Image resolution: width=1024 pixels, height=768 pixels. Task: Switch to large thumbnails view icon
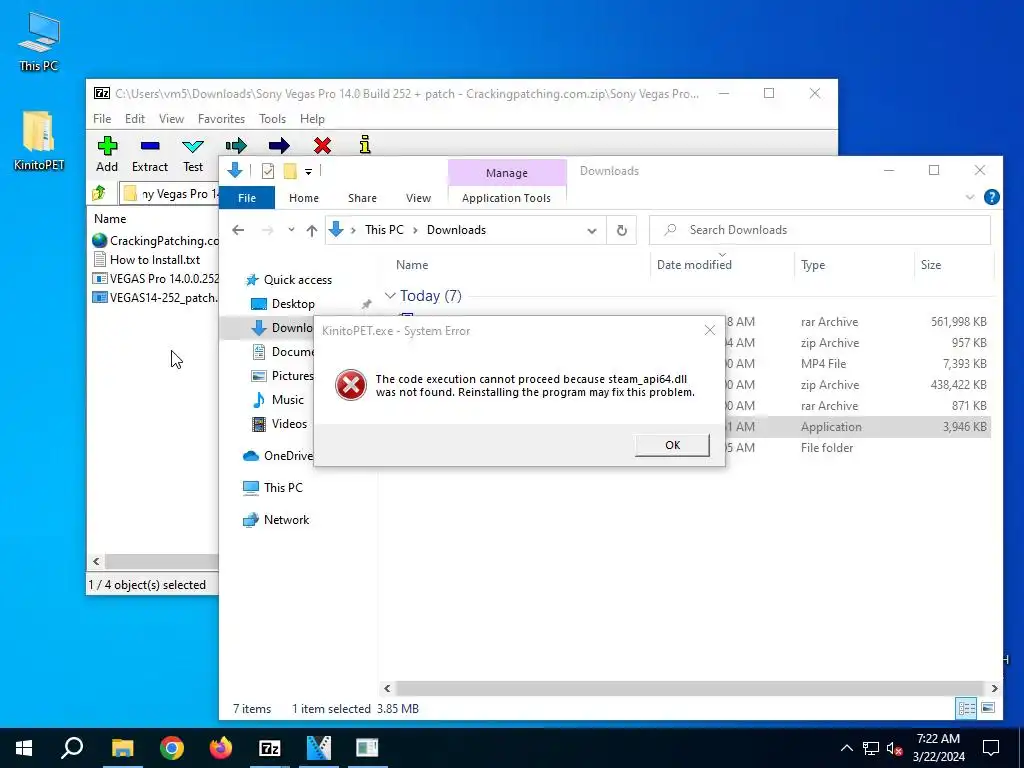pyautogui.click(x=988, y=708)
